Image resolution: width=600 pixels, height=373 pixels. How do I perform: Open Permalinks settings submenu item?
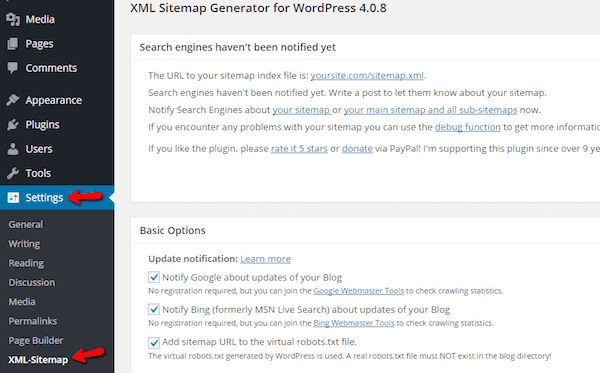tap(33, 321)
